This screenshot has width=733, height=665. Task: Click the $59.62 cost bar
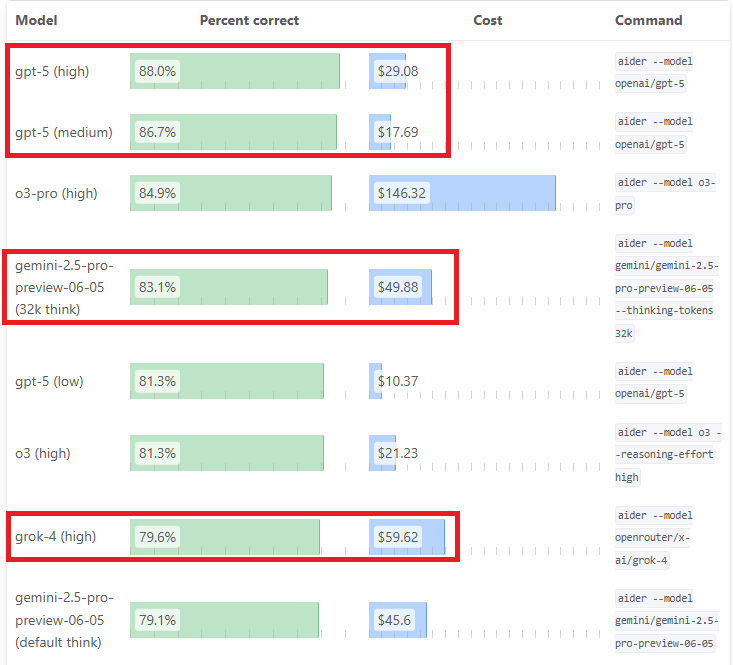pyautogui.click(x=407, y=537)
